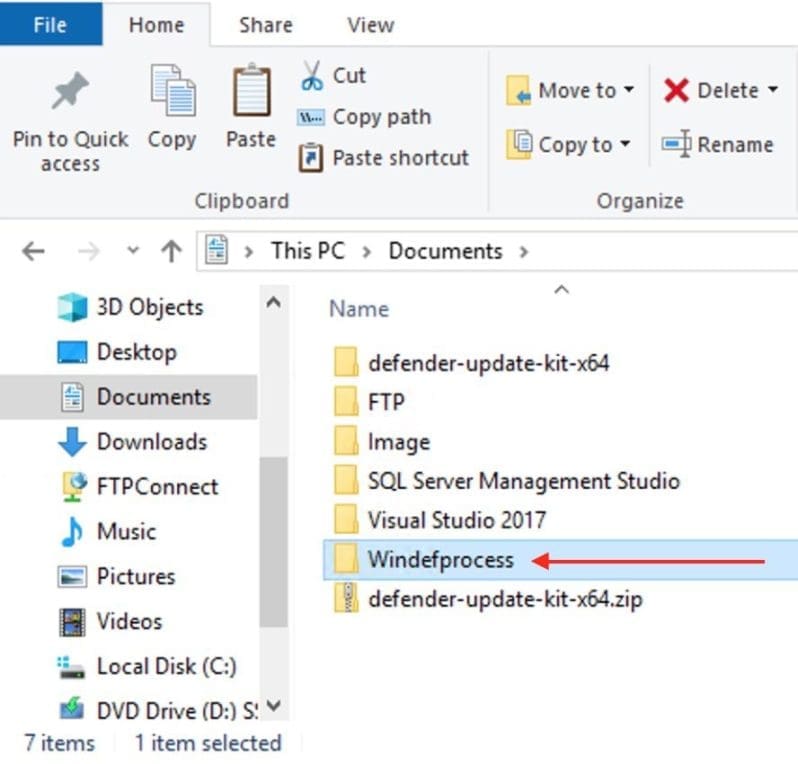798x764 pixels.
Task: Select Downloads in the navigation pane
Action: [x=151, y=441]
